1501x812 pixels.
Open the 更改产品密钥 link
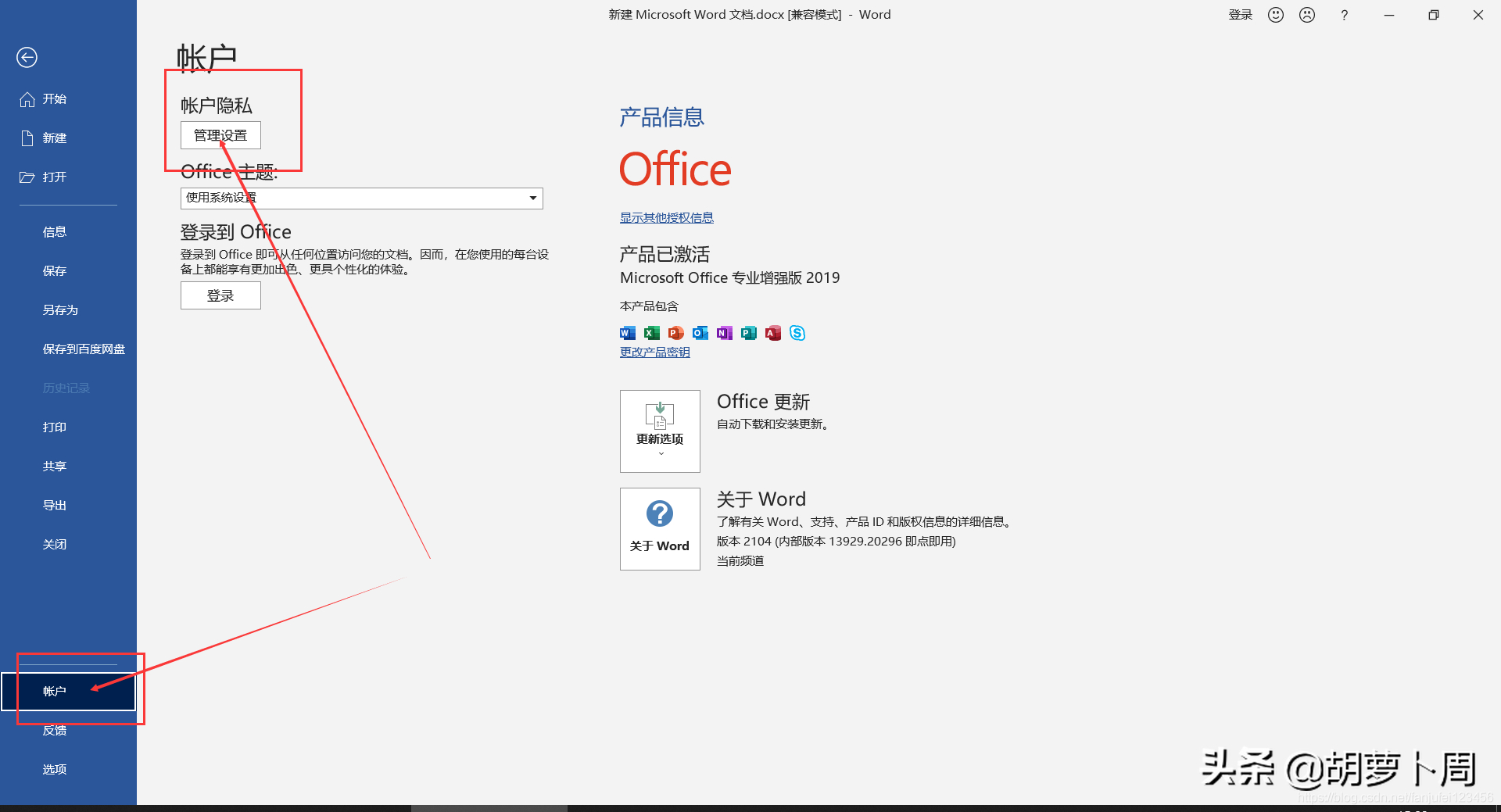(655, 352)
